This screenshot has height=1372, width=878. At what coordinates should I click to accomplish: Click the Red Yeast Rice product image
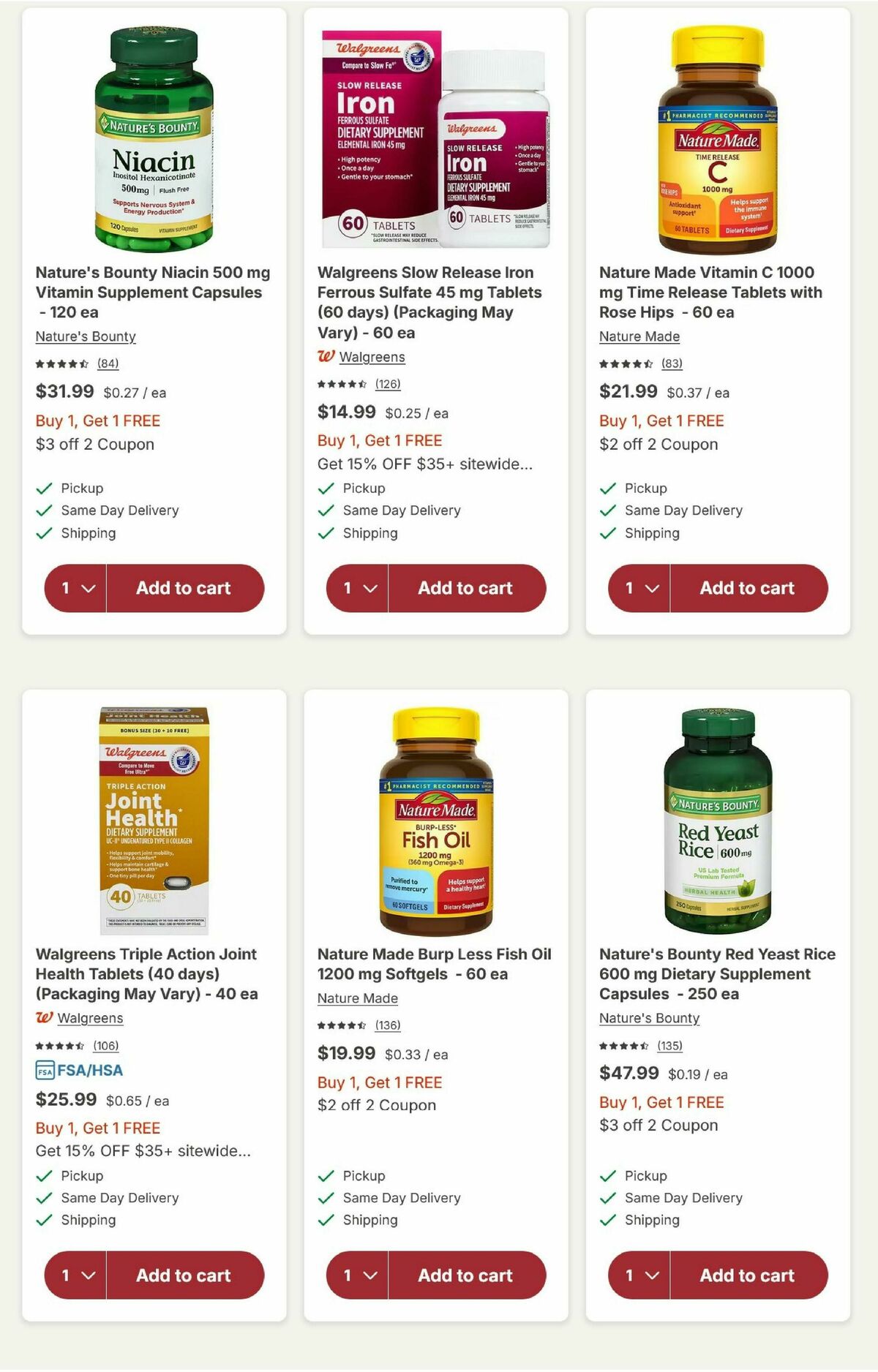tap(716, 812)
